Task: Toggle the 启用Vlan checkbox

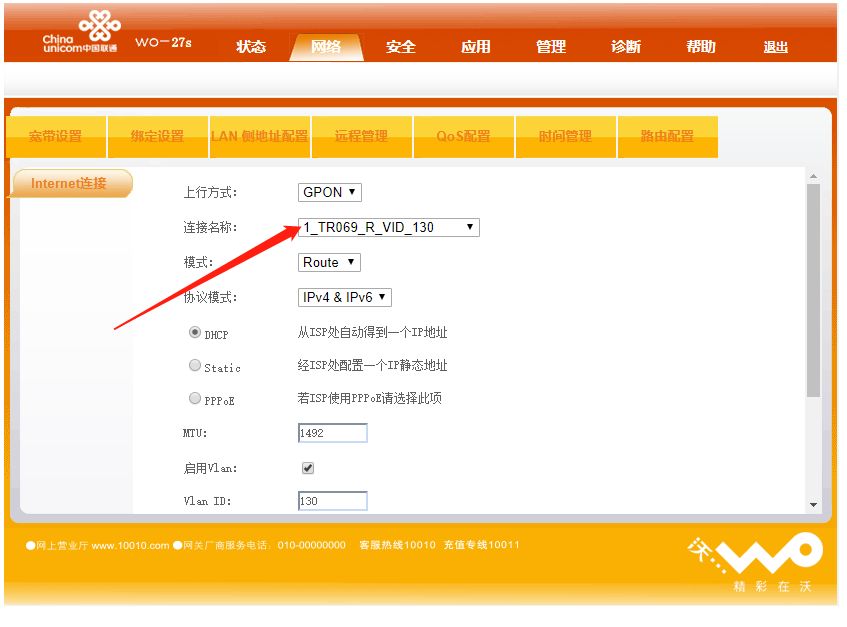Action: coord(308,468)
